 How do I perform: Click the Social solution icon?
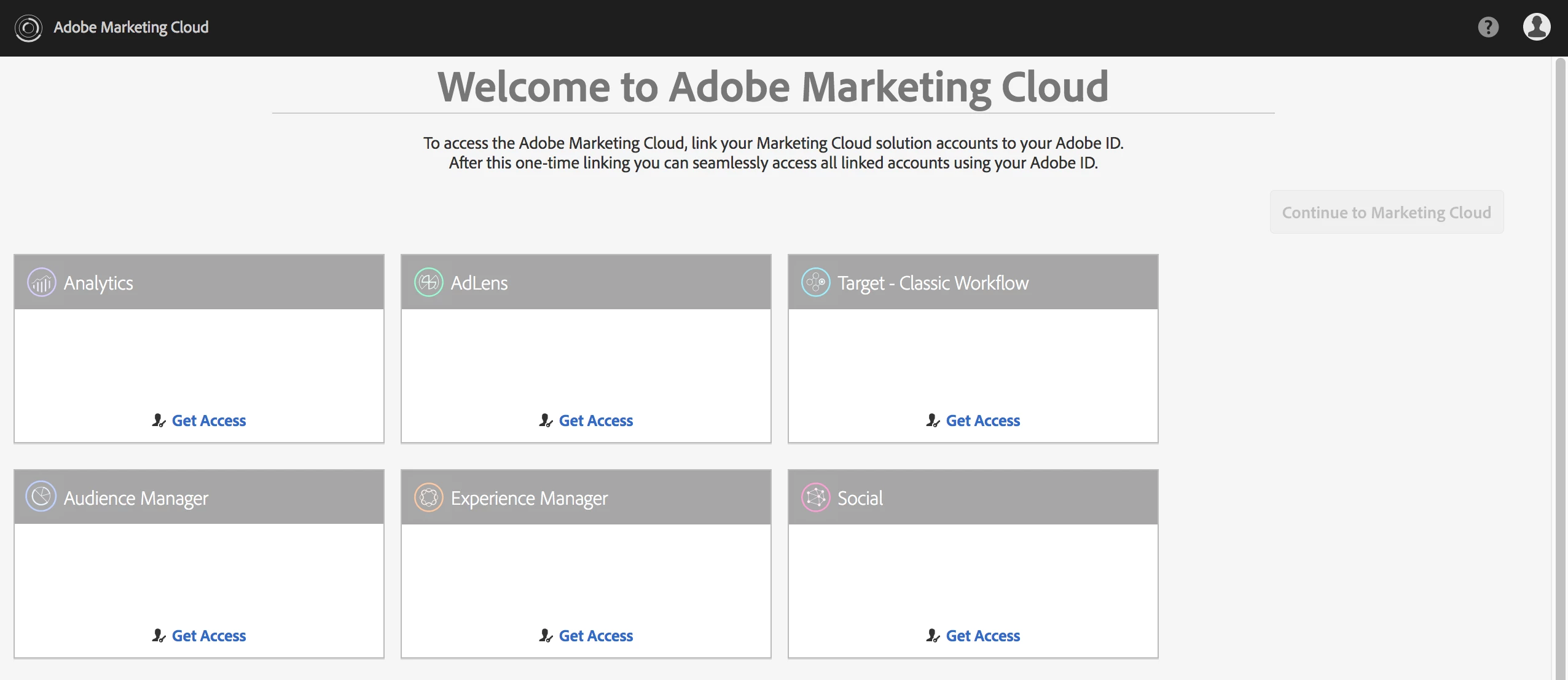[x=815, y=497]
